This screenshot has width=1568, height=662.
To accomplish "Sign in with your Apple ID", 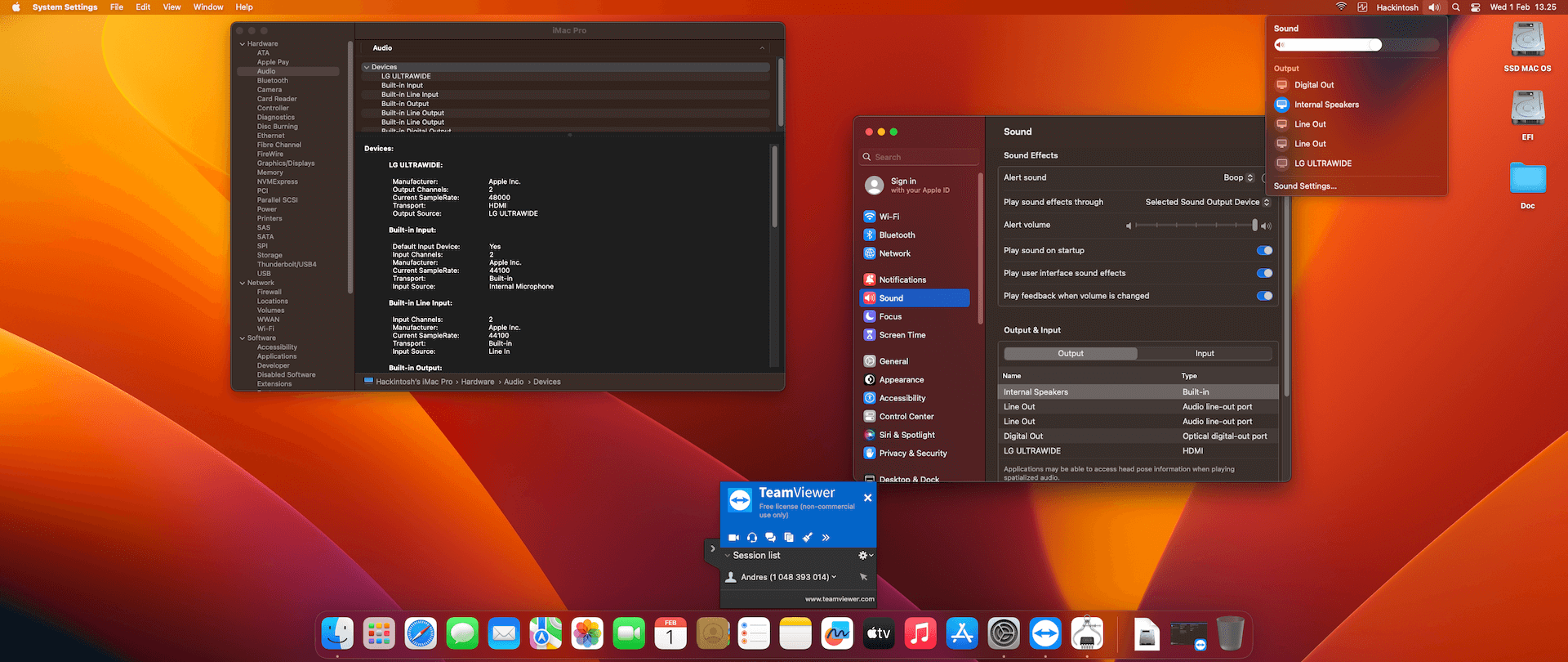I will [915, 186].
